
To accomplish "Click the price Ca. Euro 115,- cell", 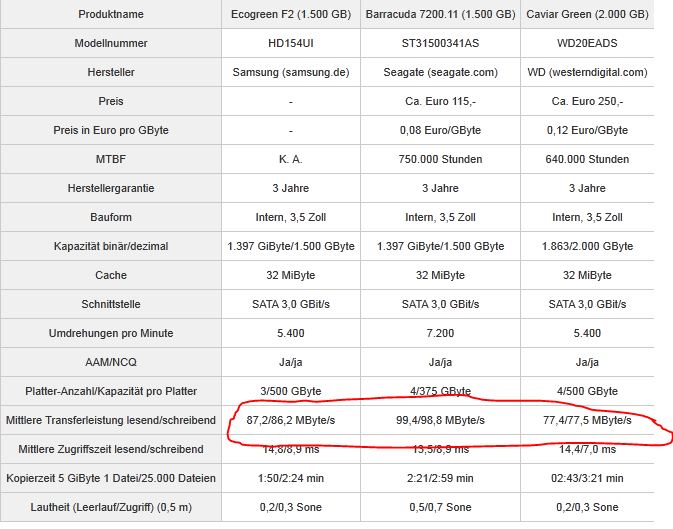I will (x=439, y=102).
